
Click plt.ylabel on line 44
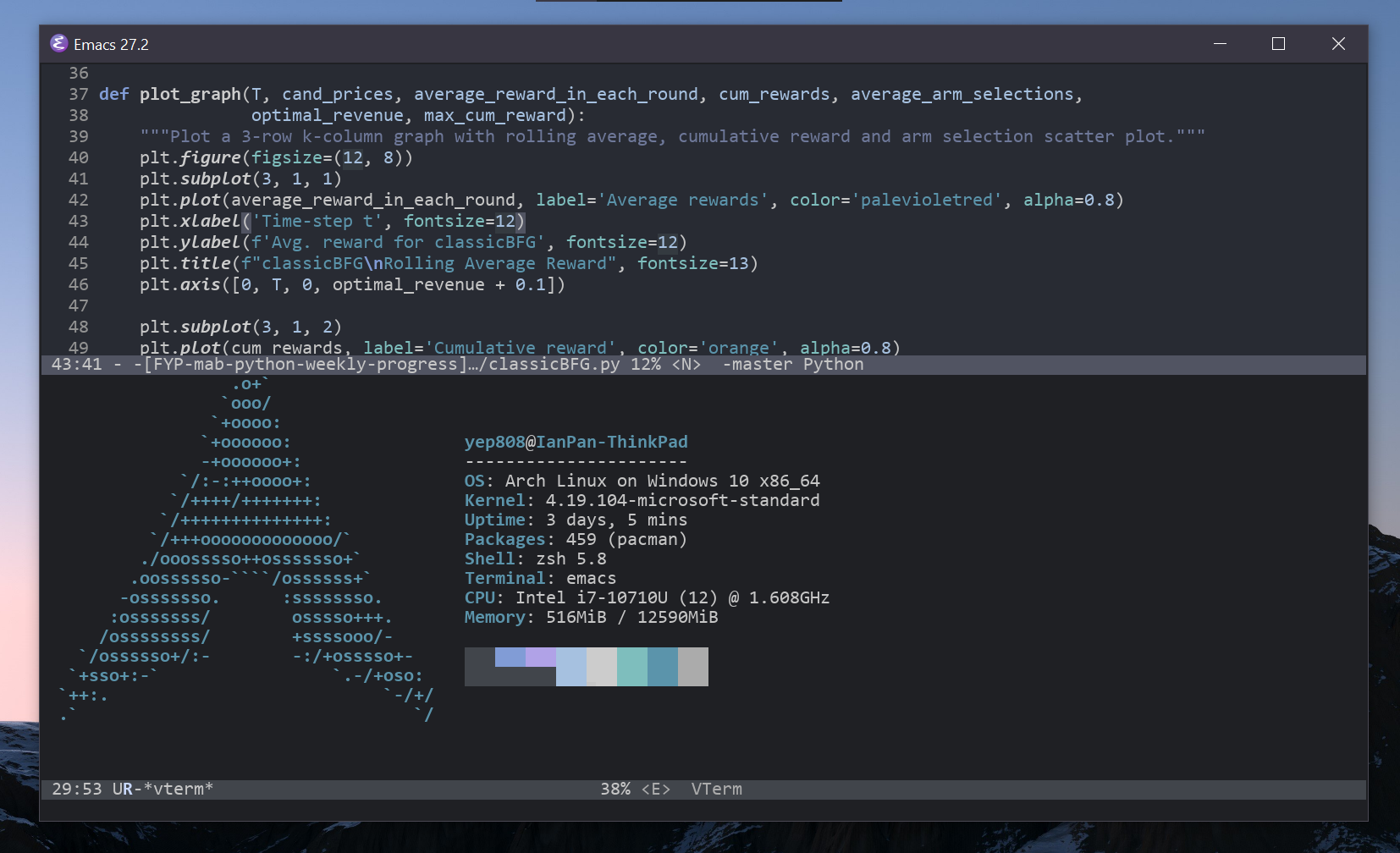[x=190, y=242]
